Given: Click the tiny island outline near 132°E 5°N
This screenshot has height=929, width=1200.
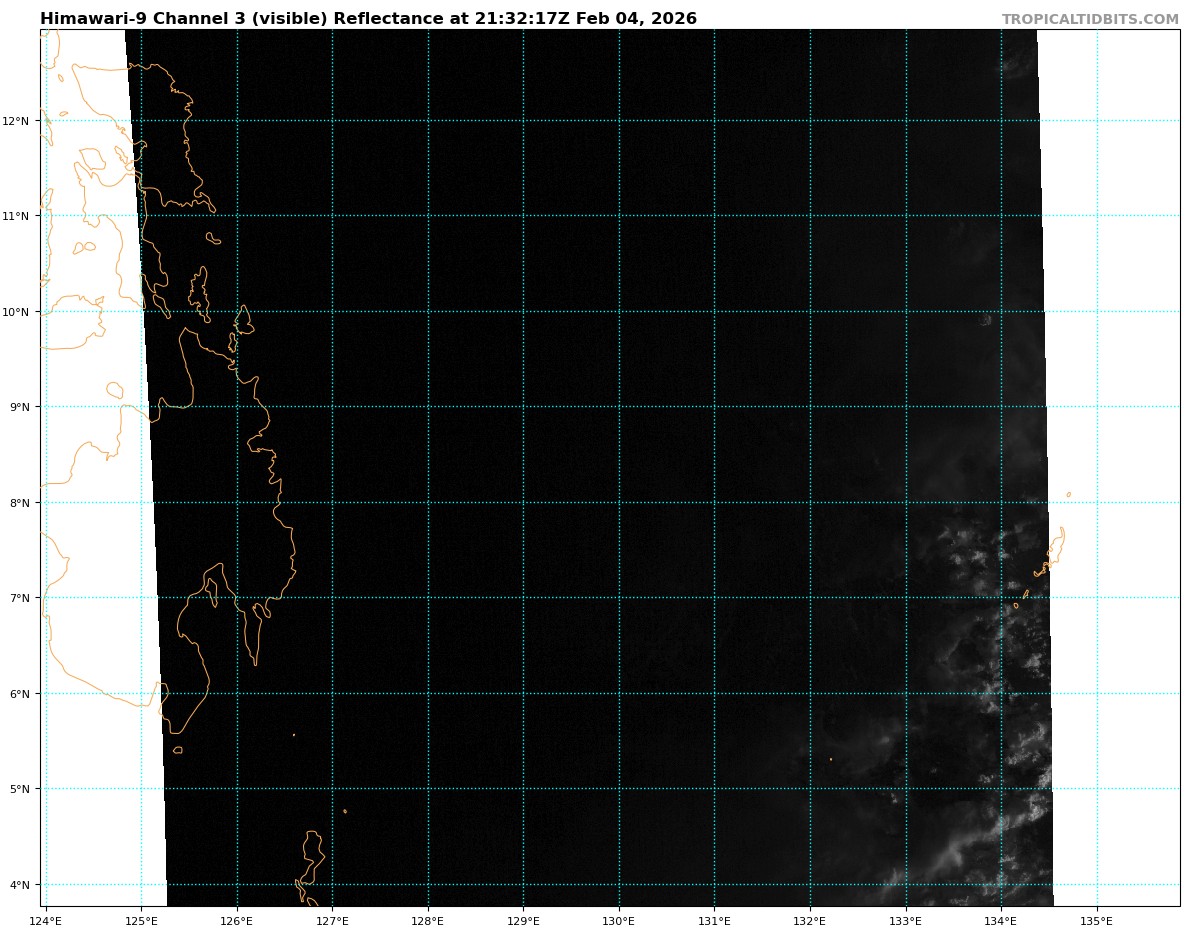Looking at the screenshot, I should [x=830, y=759].
